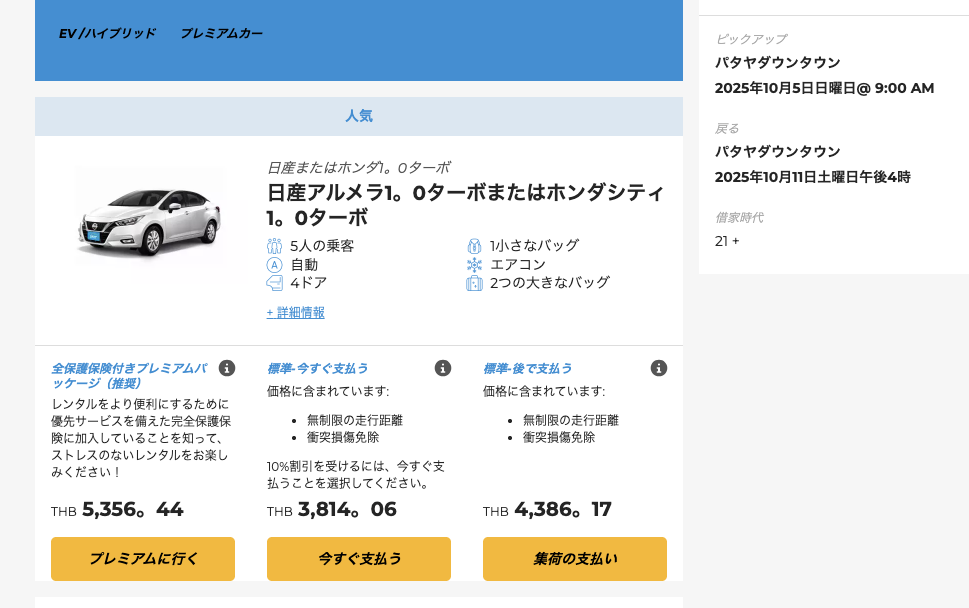Open info icon for 標準-後で支払う

[659, 368]
